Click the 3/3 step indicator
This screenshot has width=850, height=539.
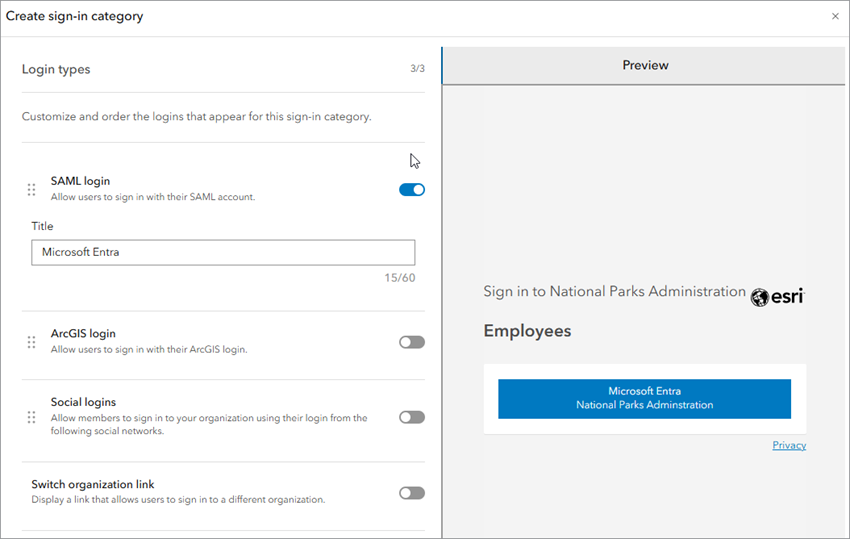click(x=417, y=68)
